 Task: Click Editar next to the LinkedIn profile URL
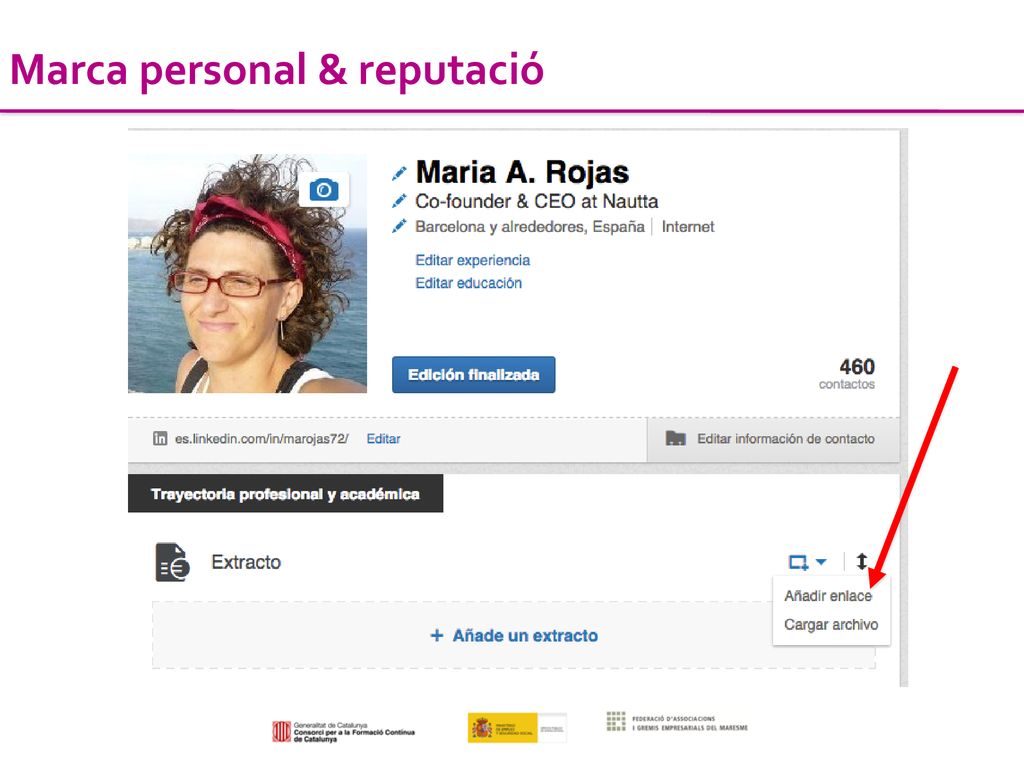pos(383,439)
